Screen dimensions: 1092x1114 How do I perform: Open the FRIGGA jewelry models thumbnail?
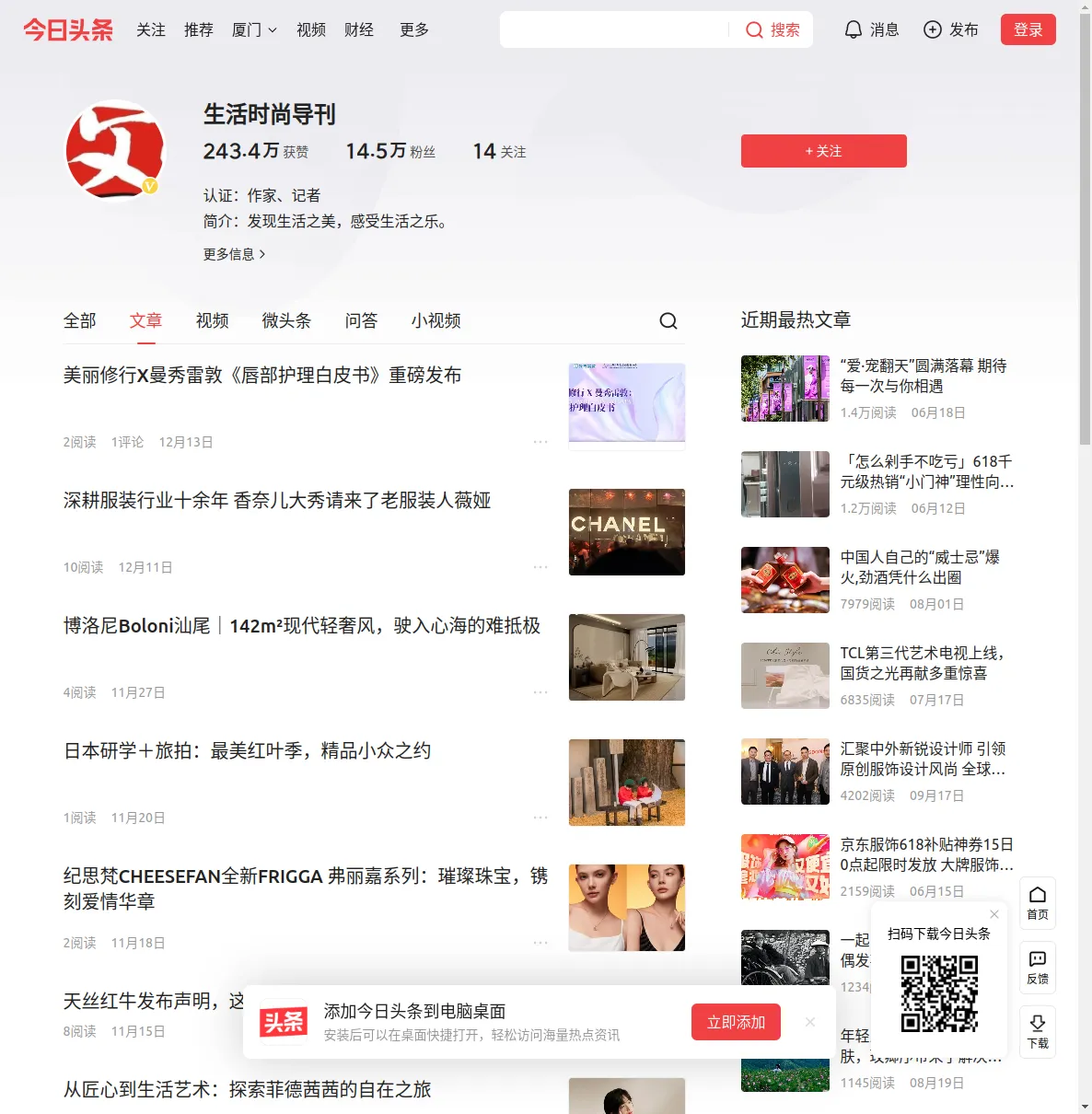pyautogui.click(x=627, y=908)
